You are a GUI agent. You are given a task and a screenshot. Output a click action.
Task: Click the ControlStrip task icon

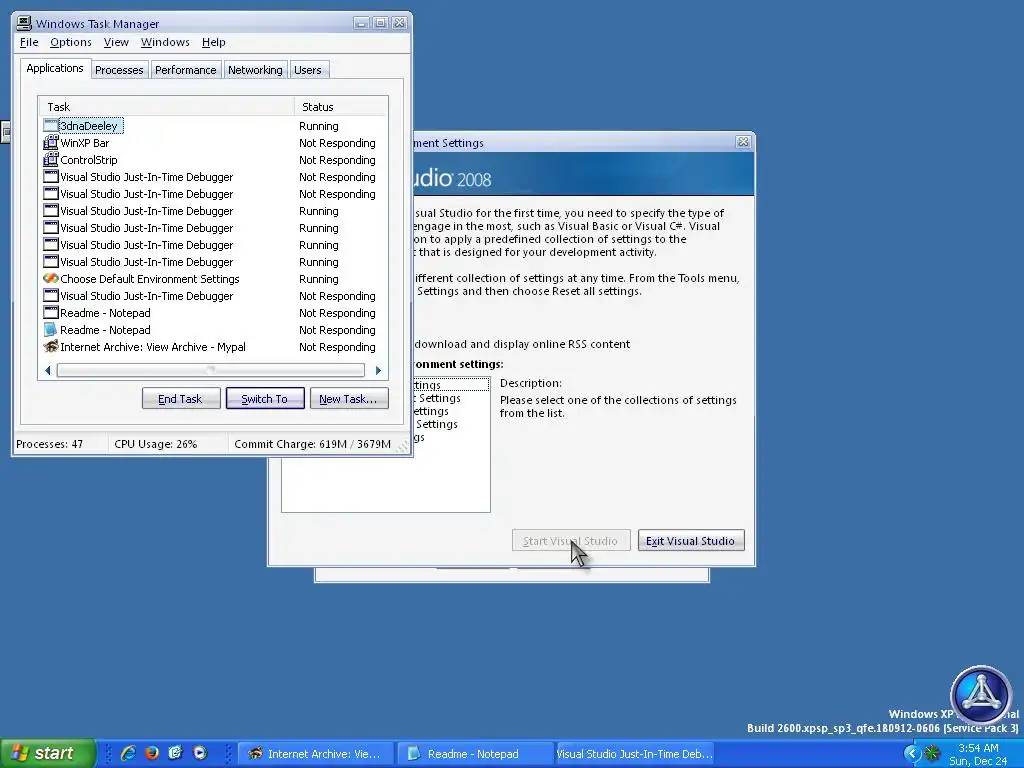(x=50, y=159)
